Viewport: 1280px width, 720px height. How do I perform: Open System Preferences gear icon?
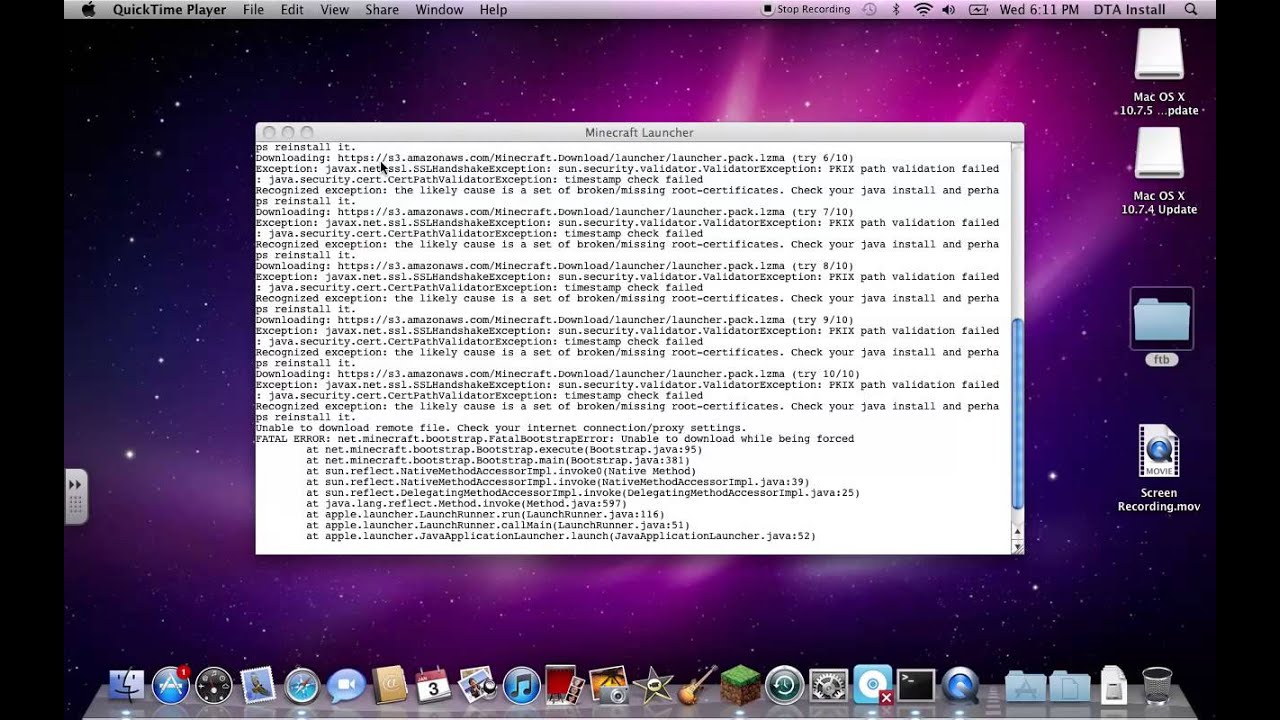click(x=828, y=685)
